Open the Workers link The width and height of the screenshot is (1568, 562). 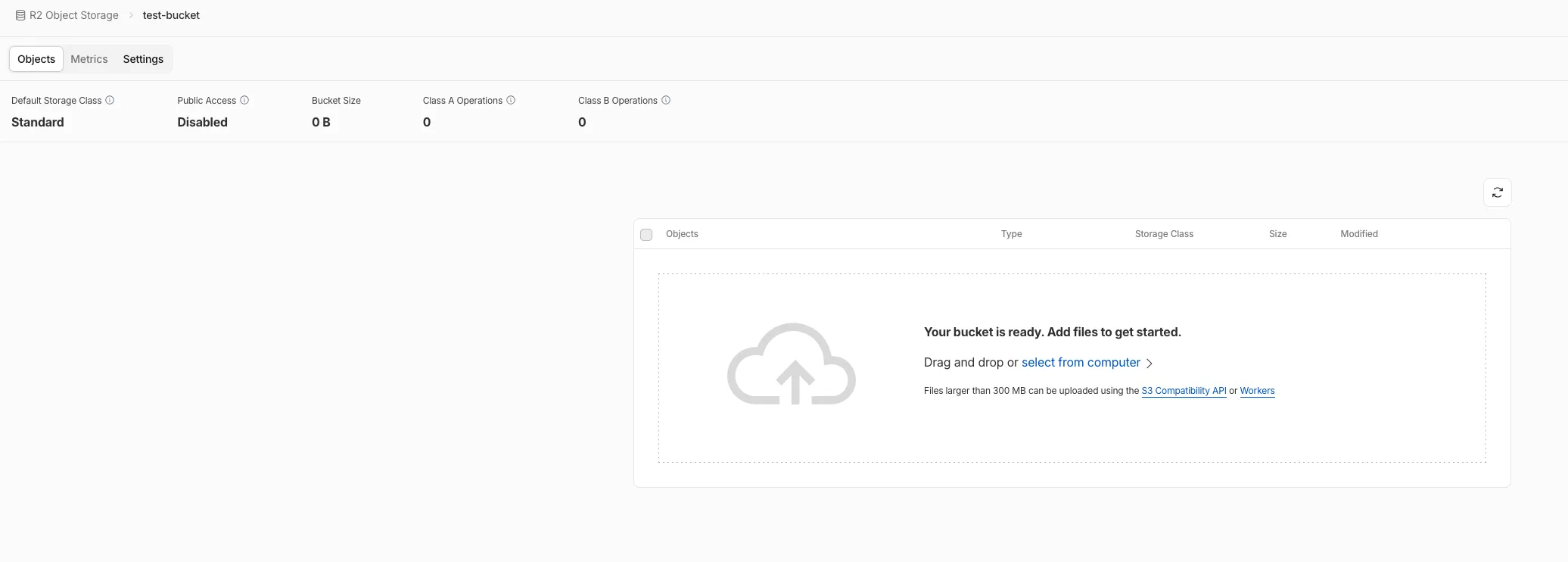coord(1257,391)
